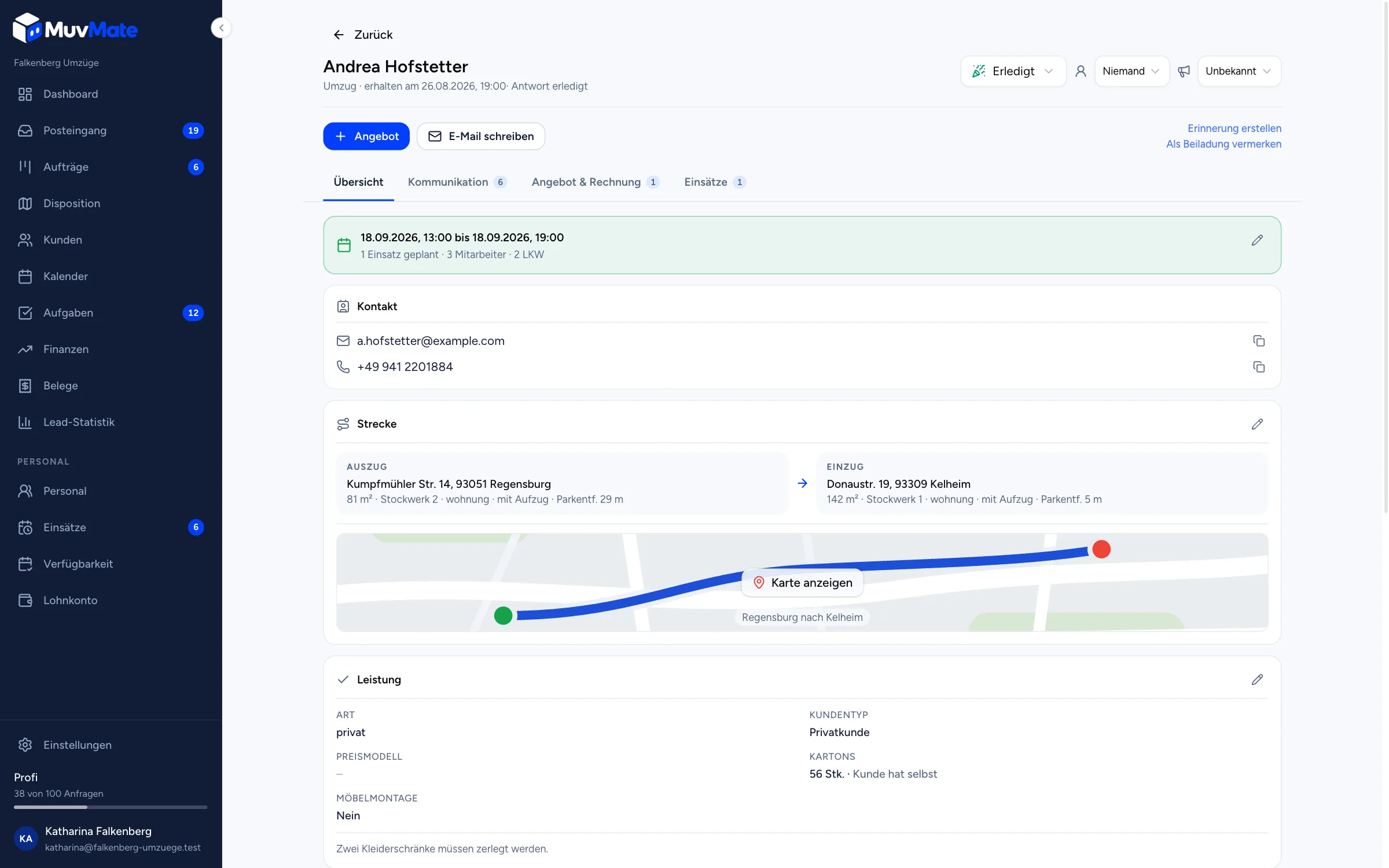Open the Dashboard from the sidebar
Screen dimensions: 1389x868
(x=111, y=94)
